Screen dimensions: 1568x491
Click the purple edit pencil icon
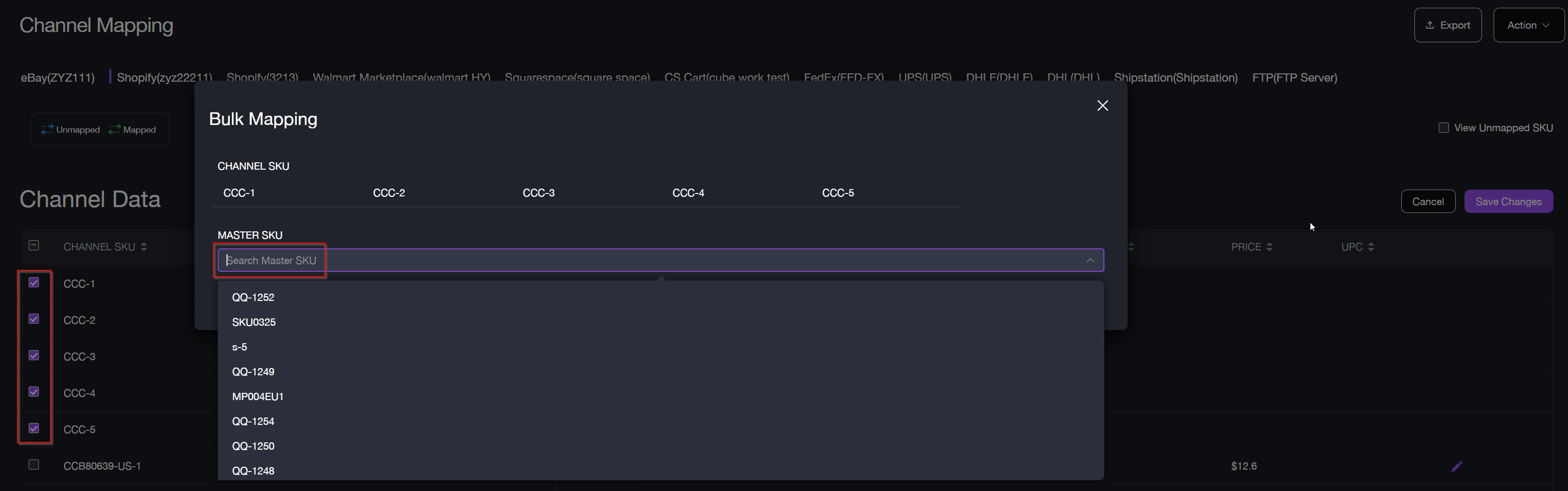click(1457, 466)
